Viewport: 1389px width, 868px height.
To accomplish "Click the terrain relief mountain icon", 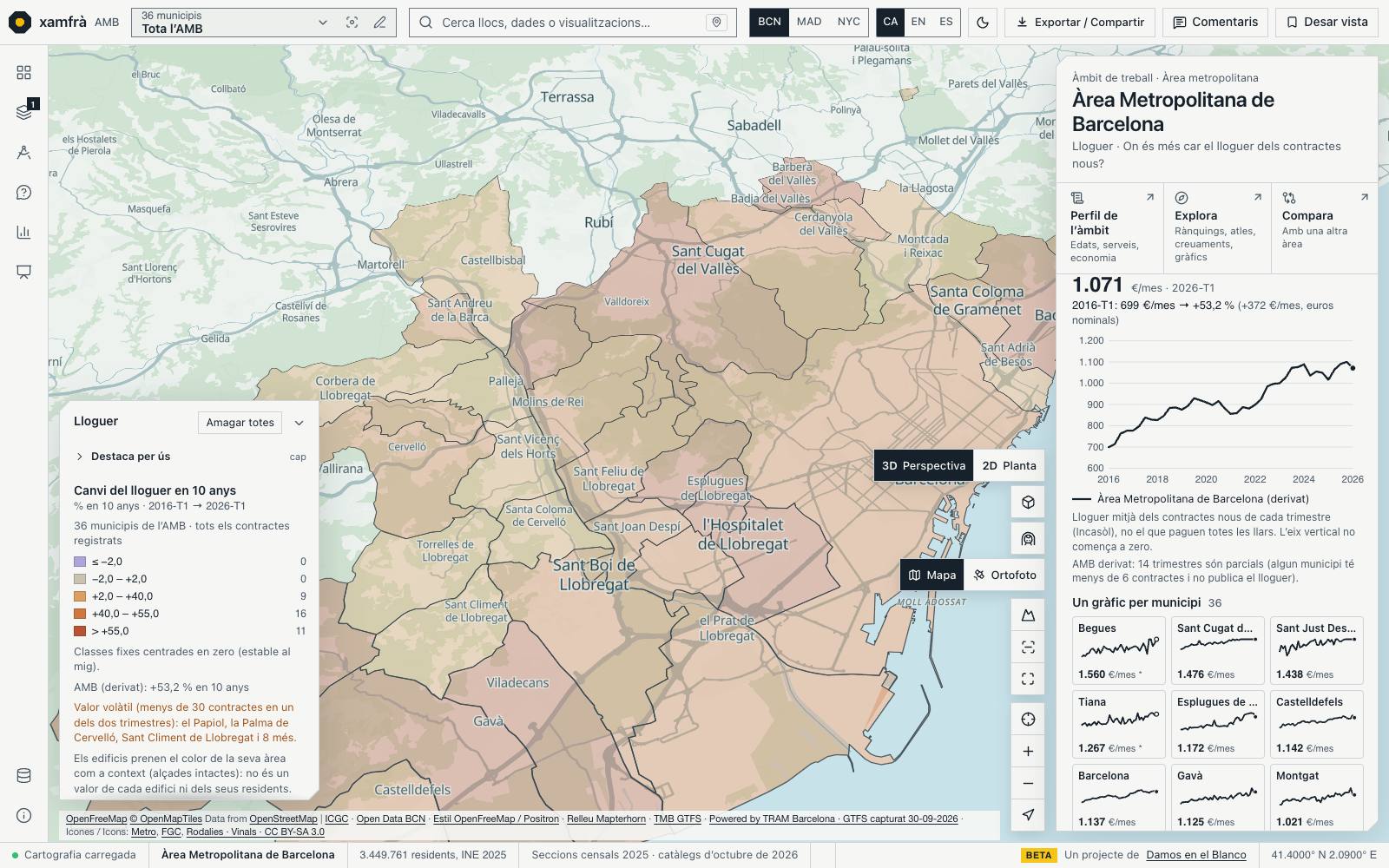I will pos(1028,615).
